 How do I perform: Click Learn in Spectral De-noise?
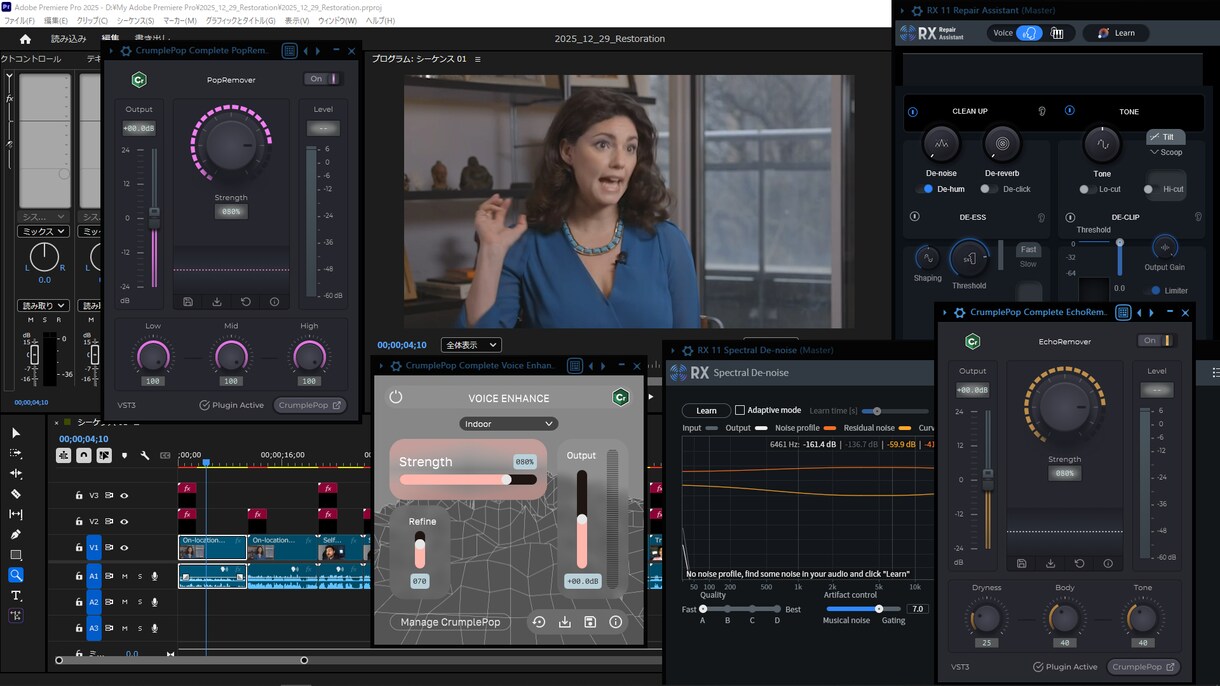click(706, 410)
